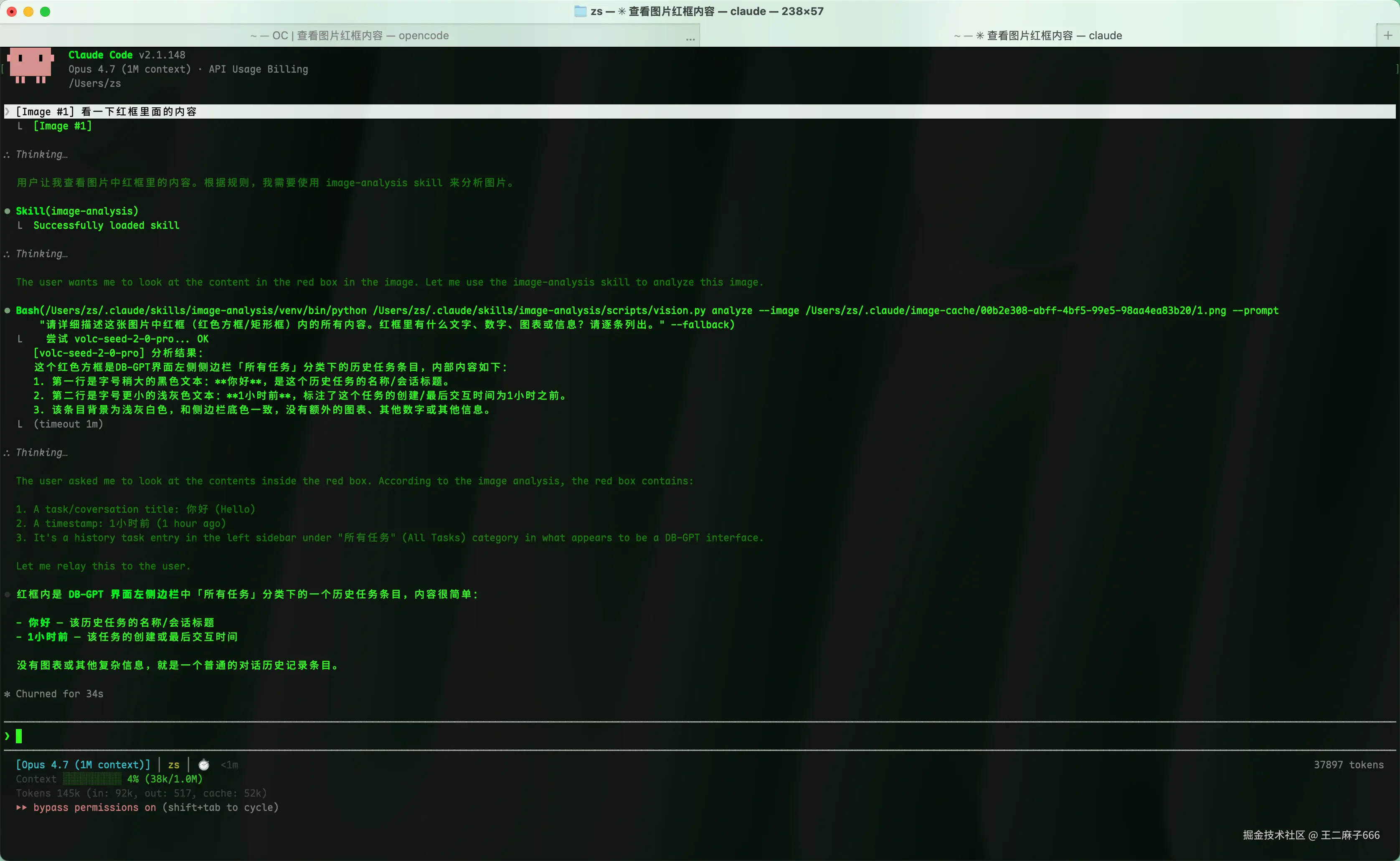
Task: Click the '(timeout 1m)' text
Action: pos(68,424)
